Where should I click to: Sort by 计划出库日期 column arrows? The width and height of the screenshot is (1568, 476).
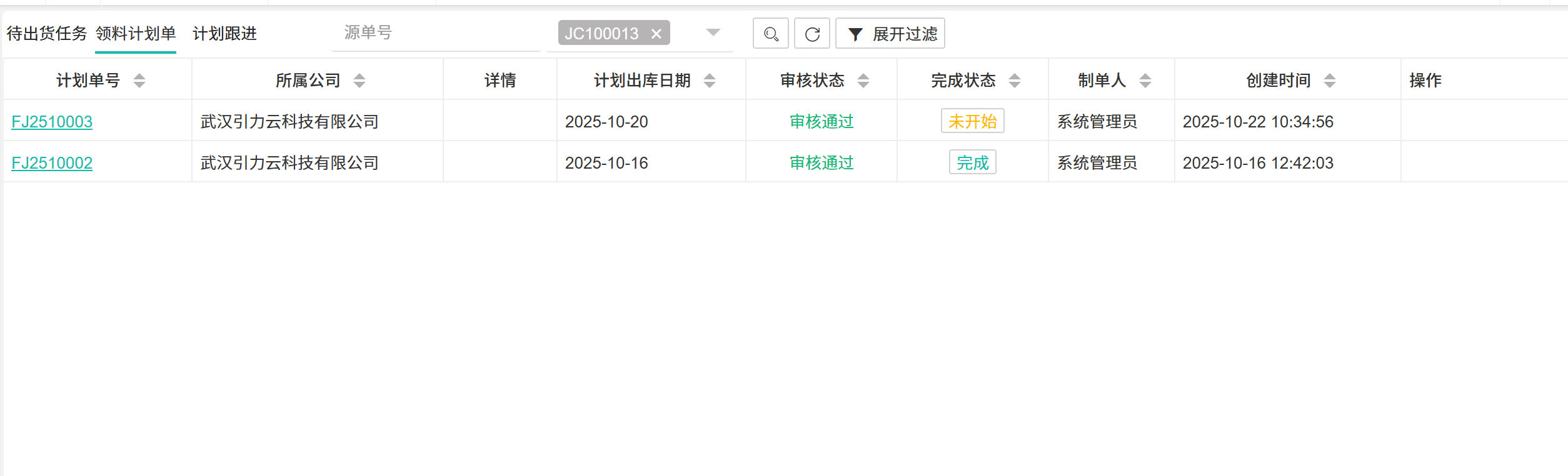pos(710,81)
